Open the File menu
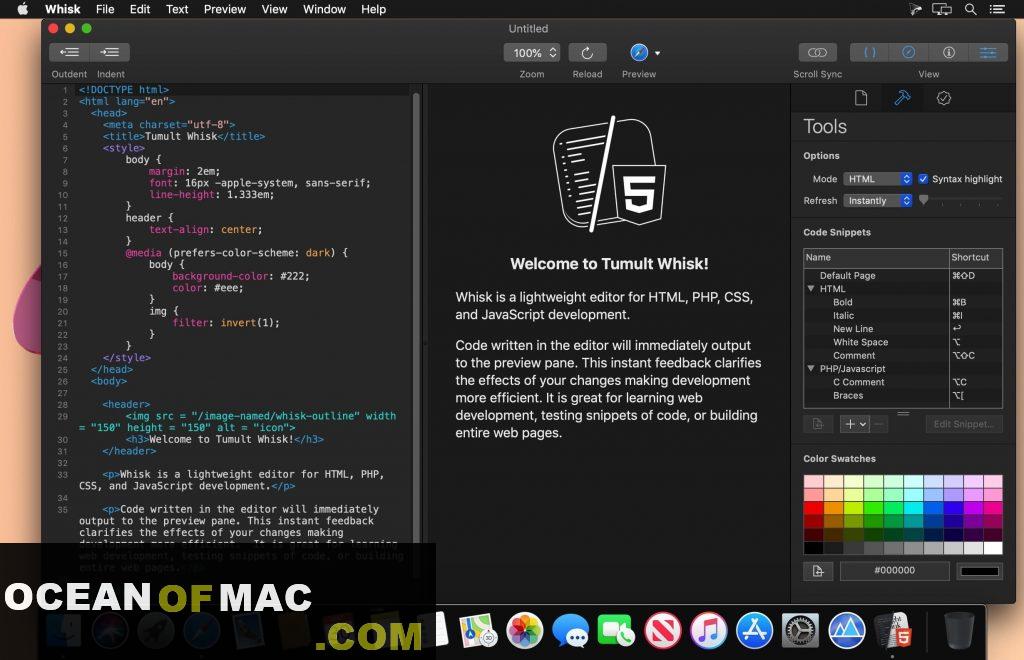This screenshot has height=660, width=1024. pyautogui.click(x=105, y=9)
